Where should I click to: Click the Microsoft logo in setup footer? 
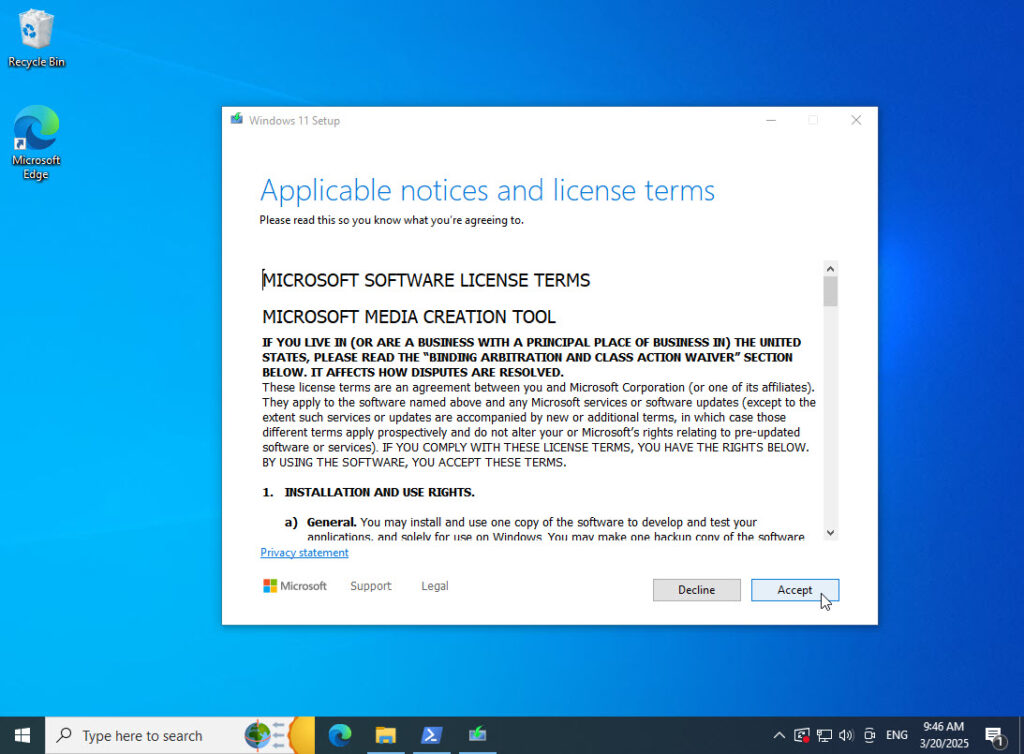(x=295, y=586)
